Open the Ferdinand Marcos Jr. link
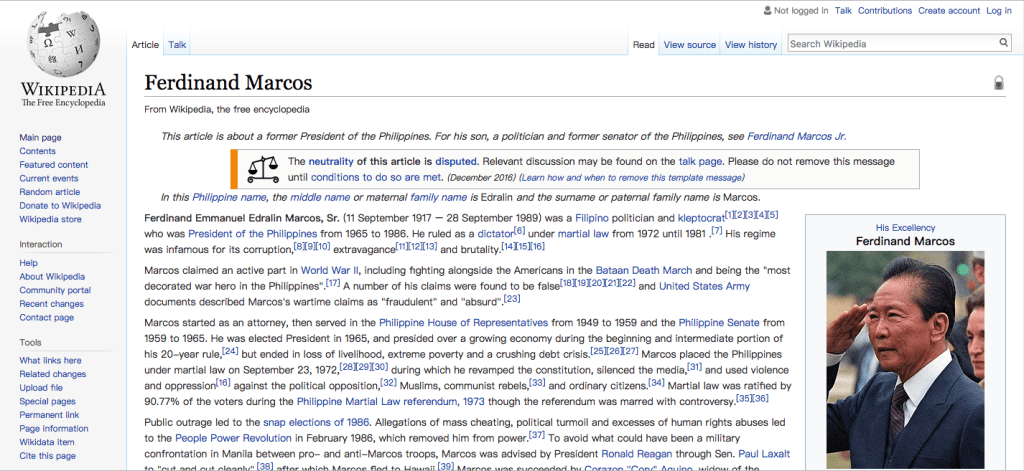 pos(796,136)
